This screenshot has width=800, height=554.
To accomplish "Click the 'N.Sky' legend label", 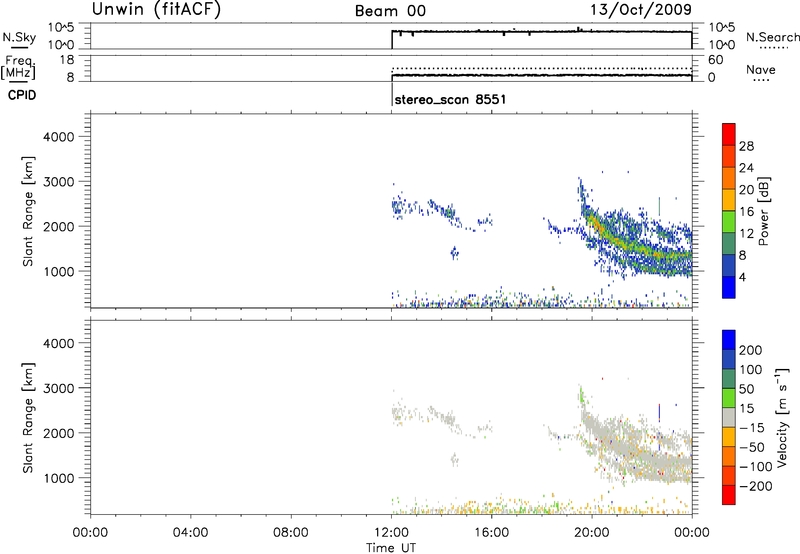I will click(x=19, y=37).
